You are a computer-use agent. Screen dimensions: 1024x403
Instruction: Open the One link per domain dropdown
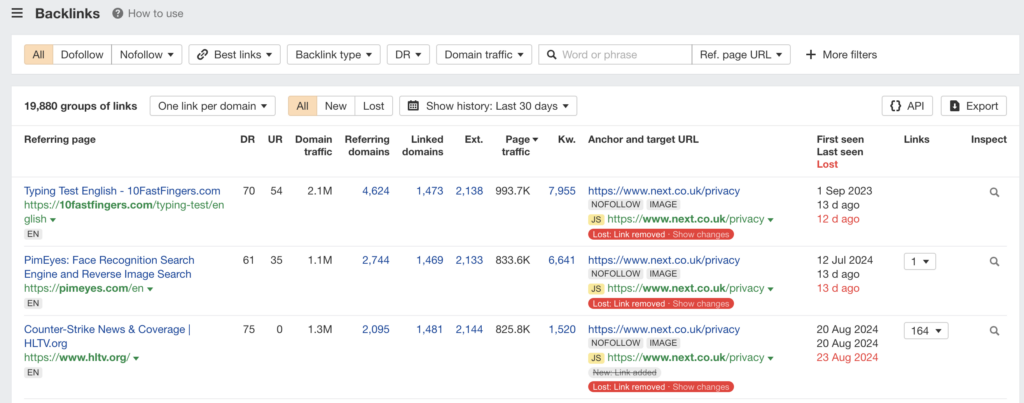(212, 106)
